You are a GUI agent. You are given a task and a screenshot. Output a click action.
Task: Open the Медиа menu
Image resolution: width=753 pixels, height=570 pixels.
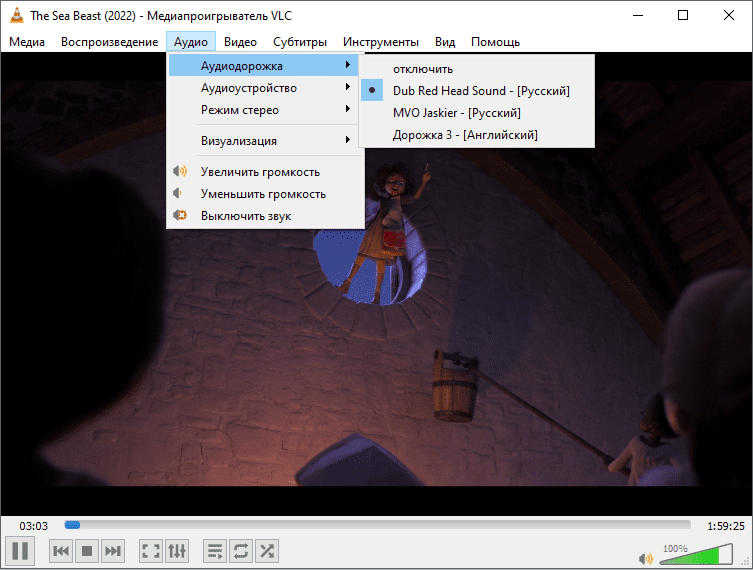[x=27, y=42]
